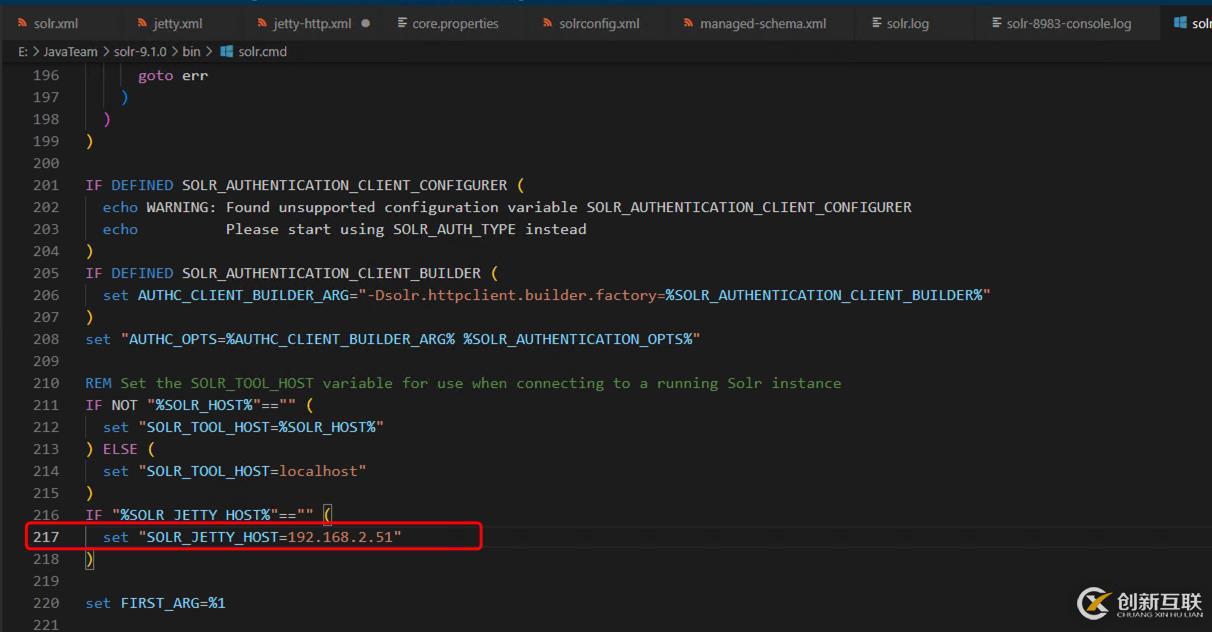Image resolution: width=1212 pixels, height=632 pixels.
Task: Click the E: drive breadcrumb root
Action: coord(23,51)
